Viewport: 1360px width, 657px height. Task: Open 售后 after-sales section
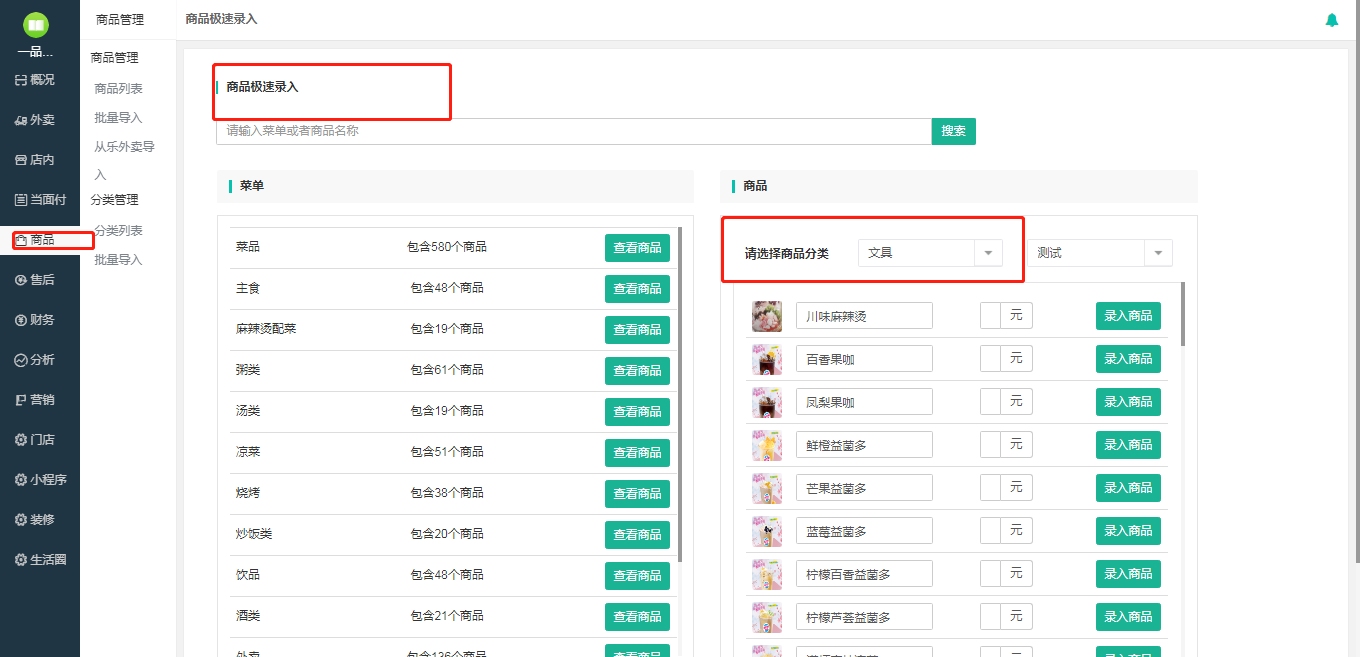coord(35,280)
